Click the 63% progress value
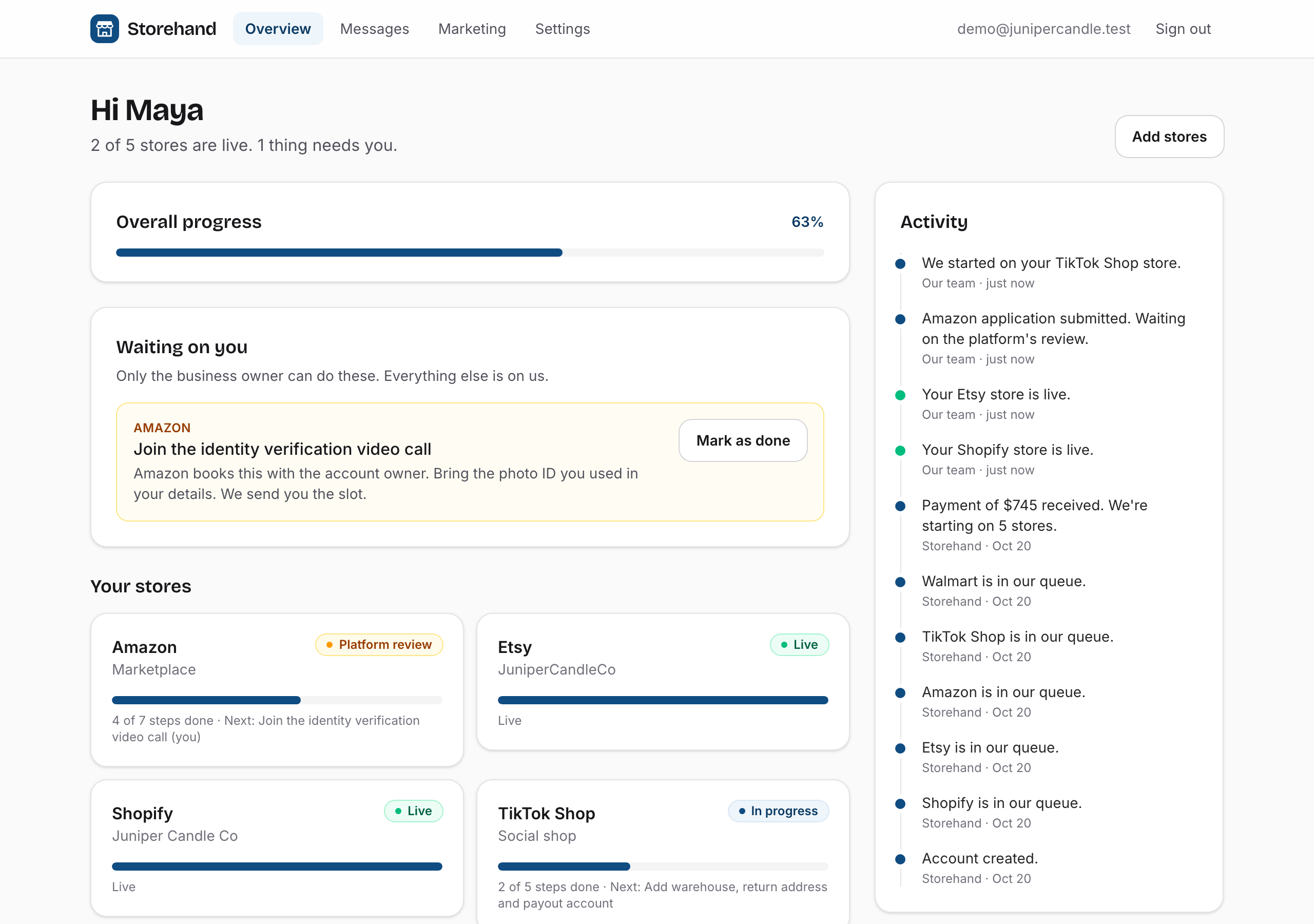 click(x=807, y=222)
